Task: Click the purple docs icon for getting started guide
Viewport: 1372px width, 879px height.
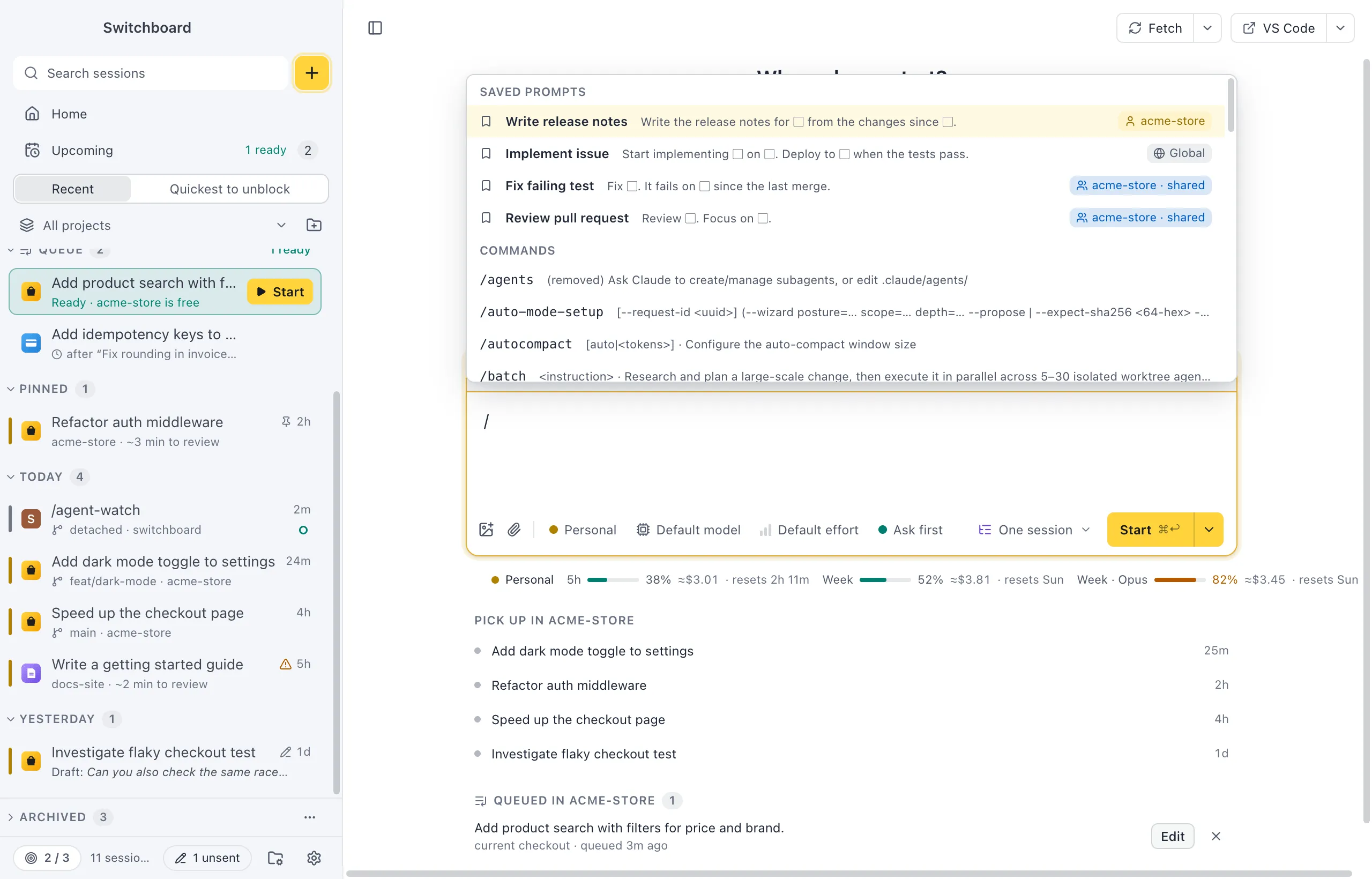Action: pyautogui.click(x=31, y=673)
